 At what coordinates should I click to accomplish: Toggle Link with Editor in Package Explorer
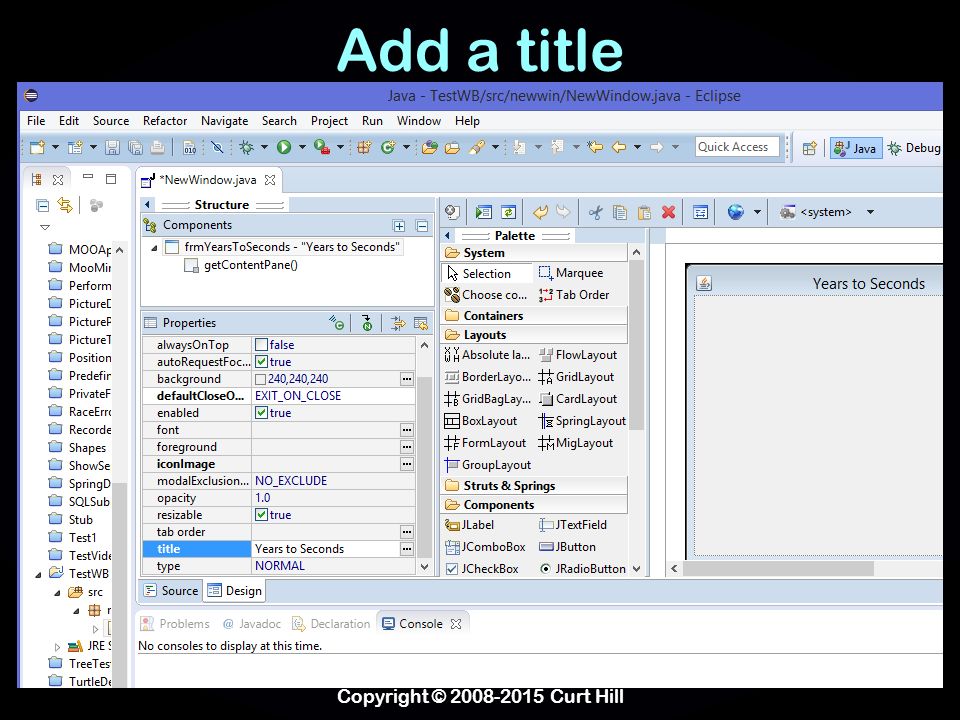coord(64,205)
